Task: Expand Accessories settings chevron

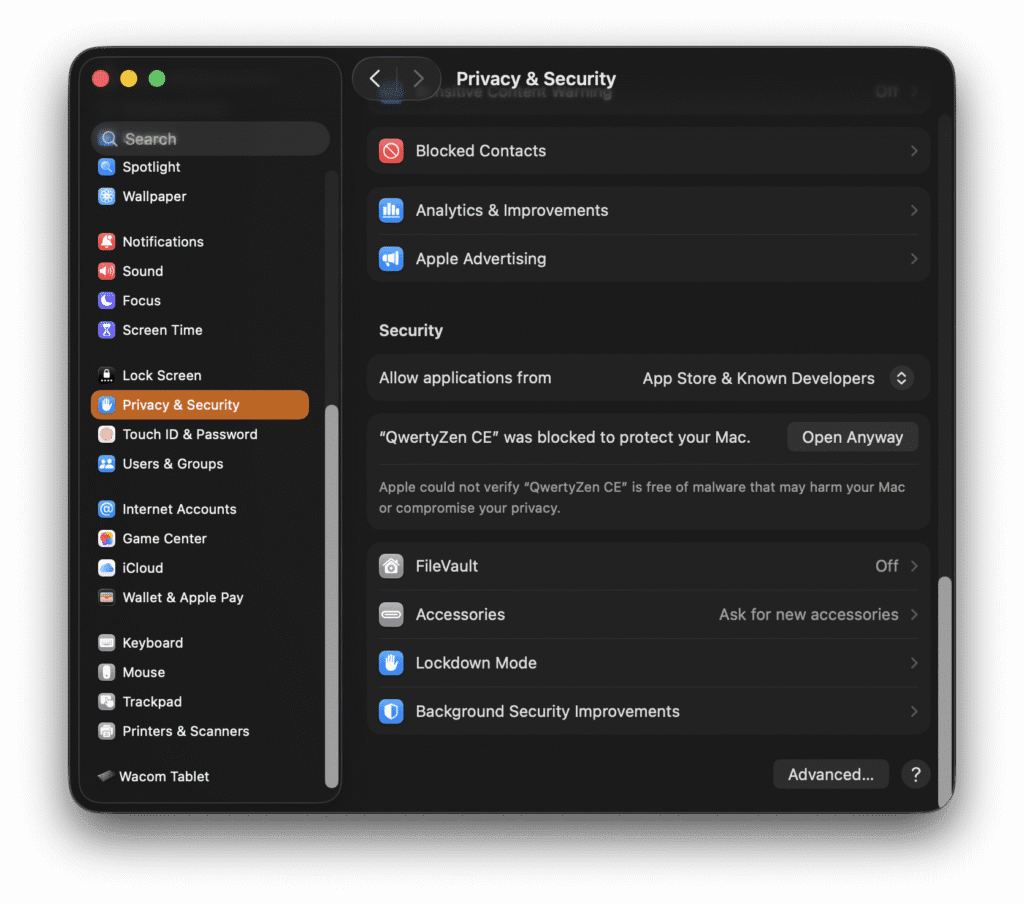Action: [913, 615]
